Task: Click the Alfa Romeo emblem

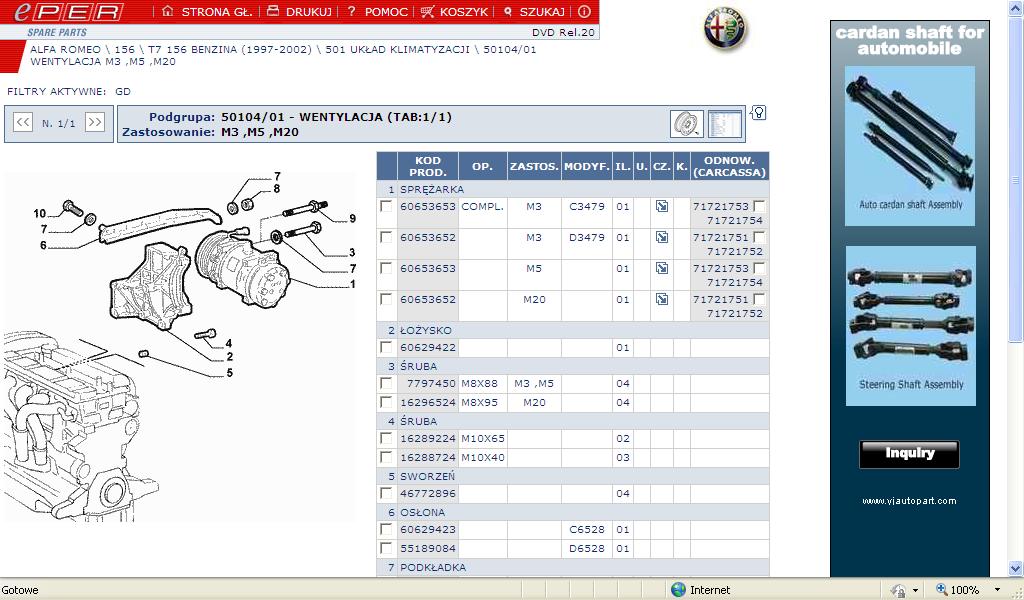Action: [x=725, y=28]
